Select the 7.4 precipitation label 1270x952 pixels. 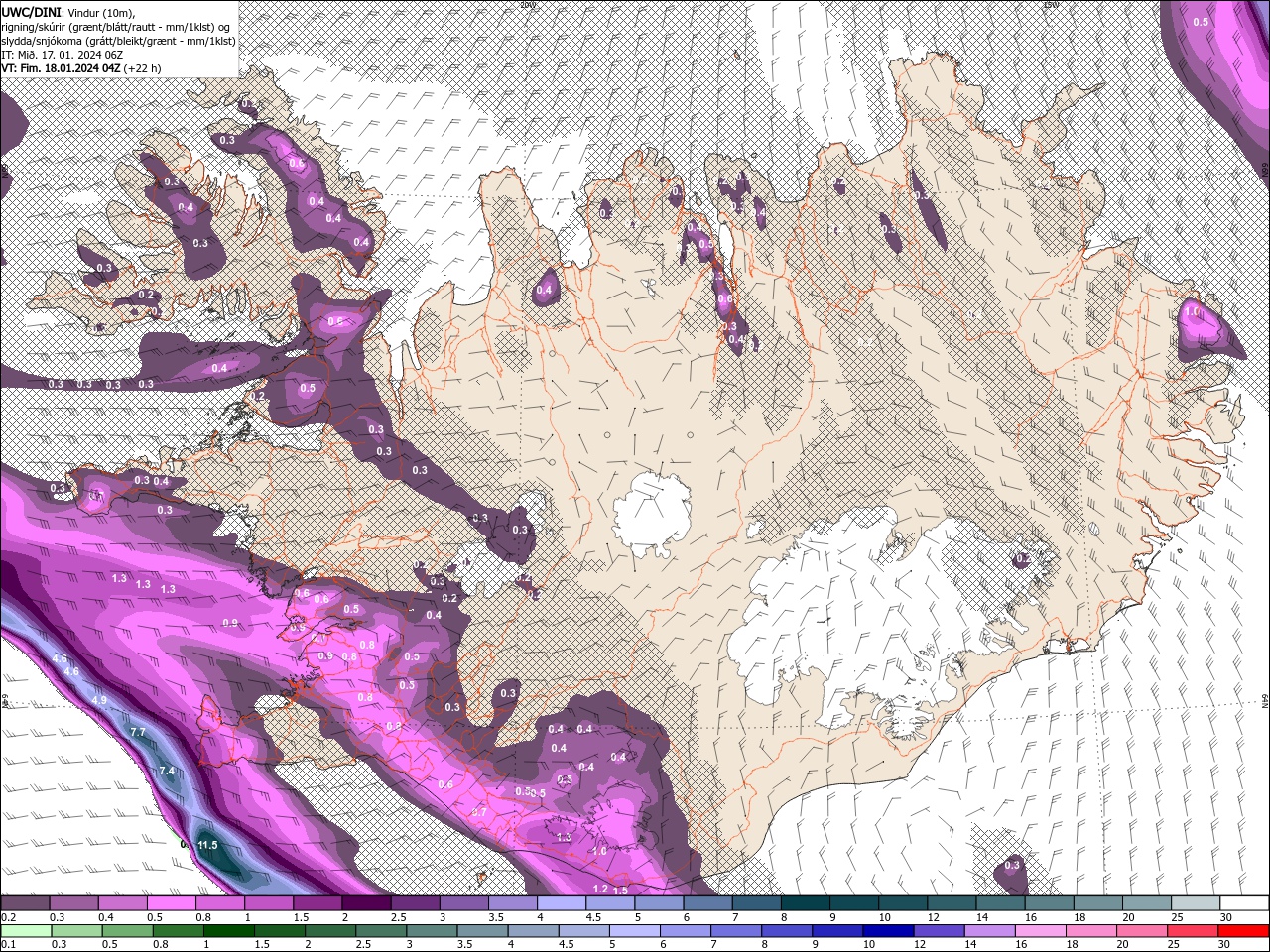[167, 771]
